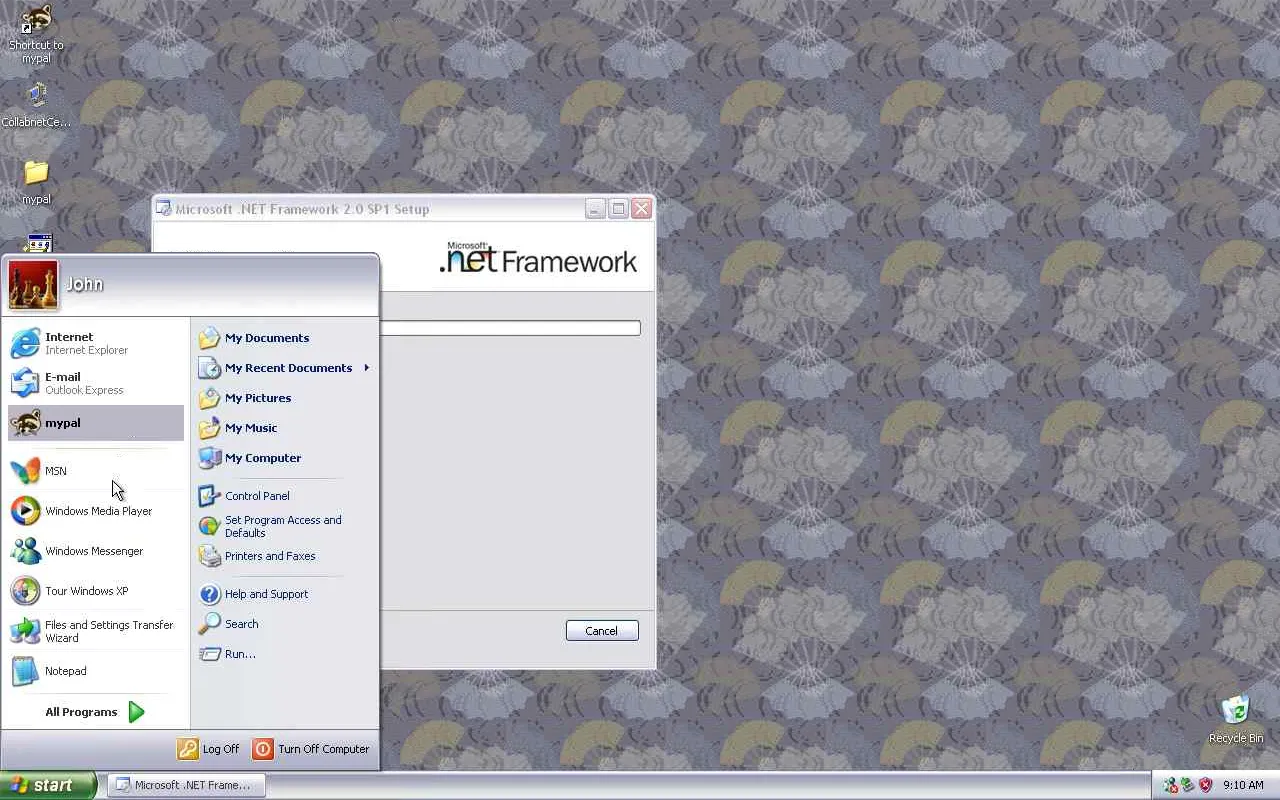
Task: Click the network connection tray icon with red X
Action: coord(1170,785)
